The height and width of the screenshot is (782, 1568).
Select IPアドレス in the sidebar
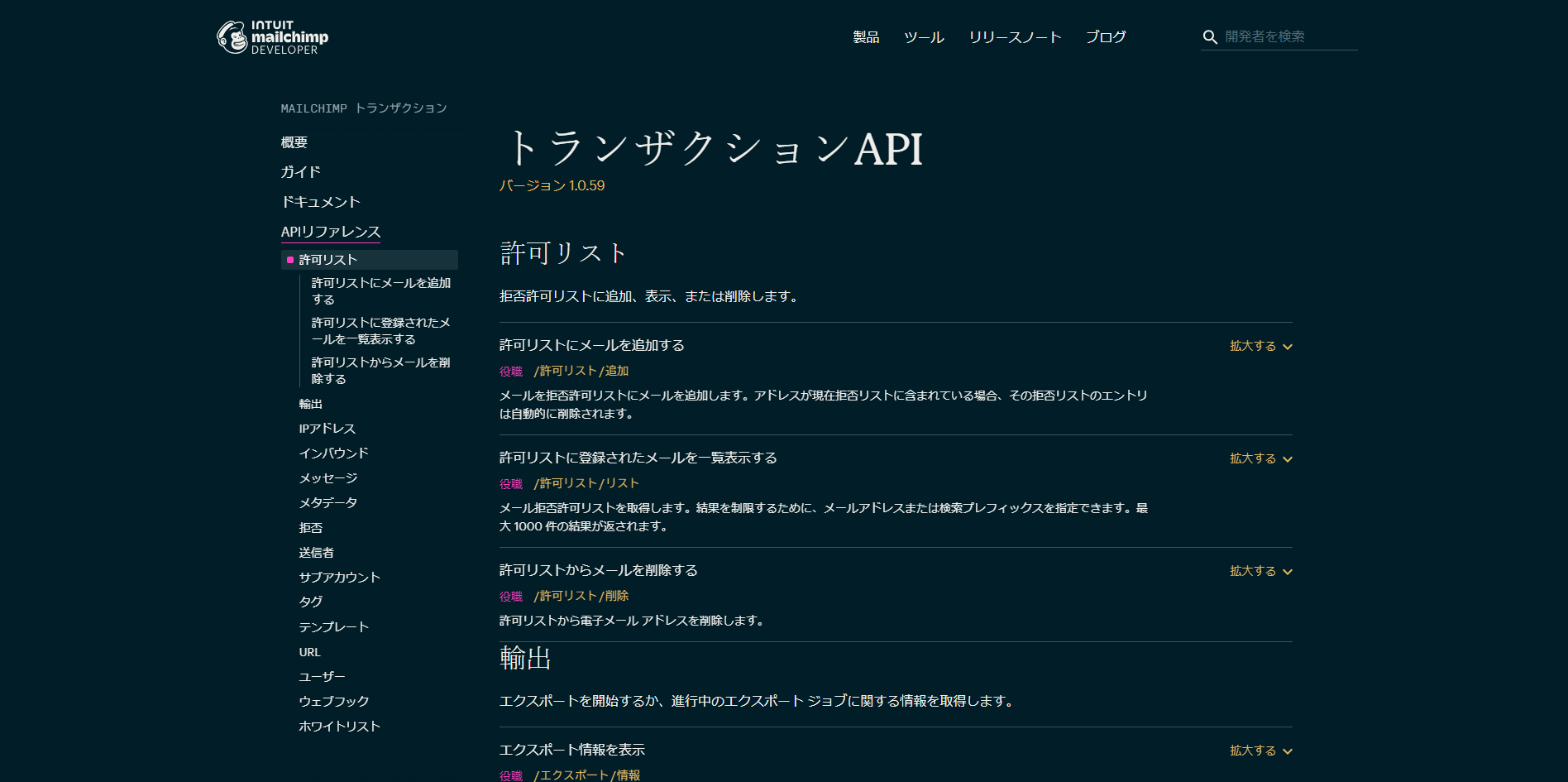(x=327, y=429)
